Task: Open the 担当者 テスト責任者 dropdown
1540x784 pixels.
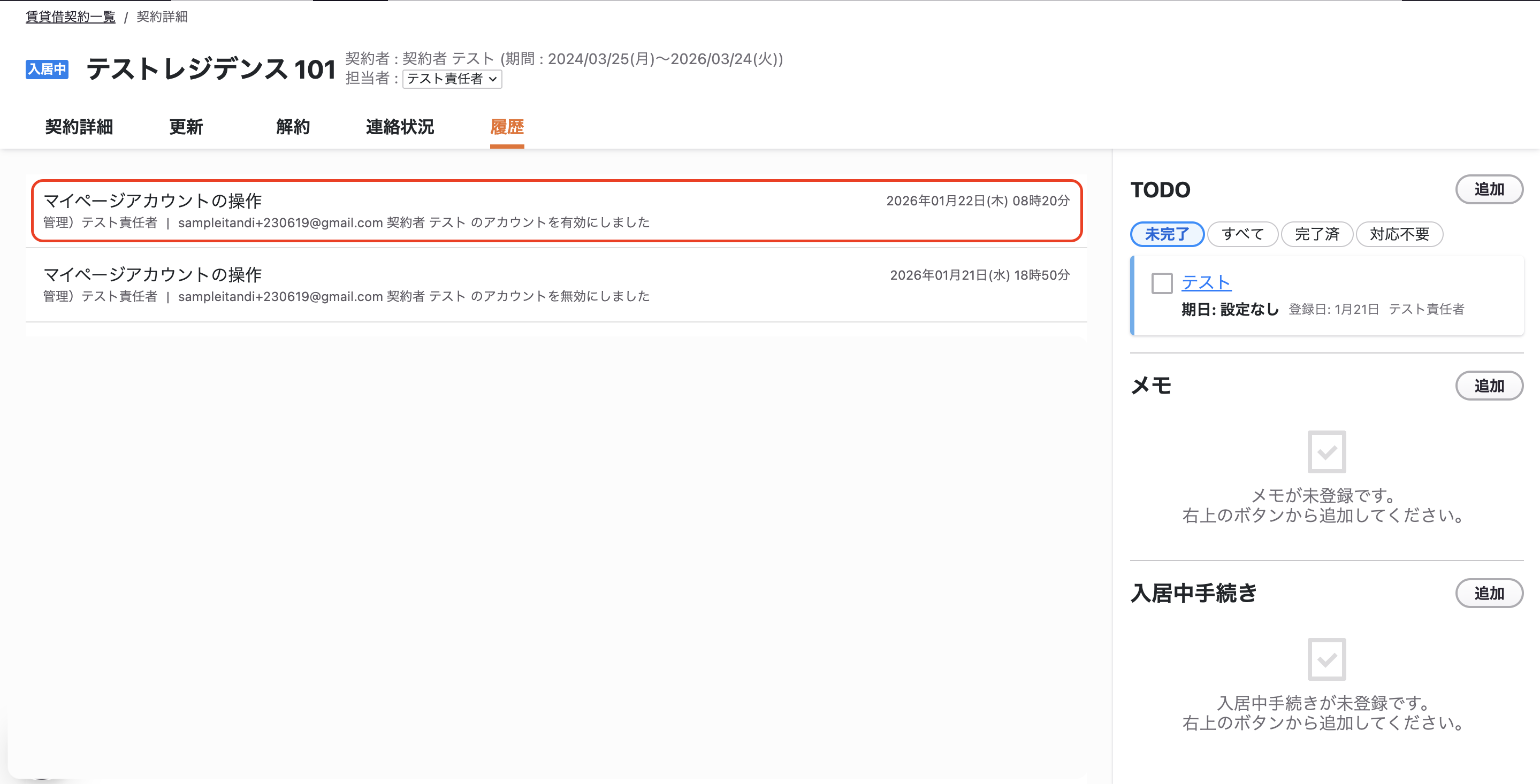Action: pos(452,79)
